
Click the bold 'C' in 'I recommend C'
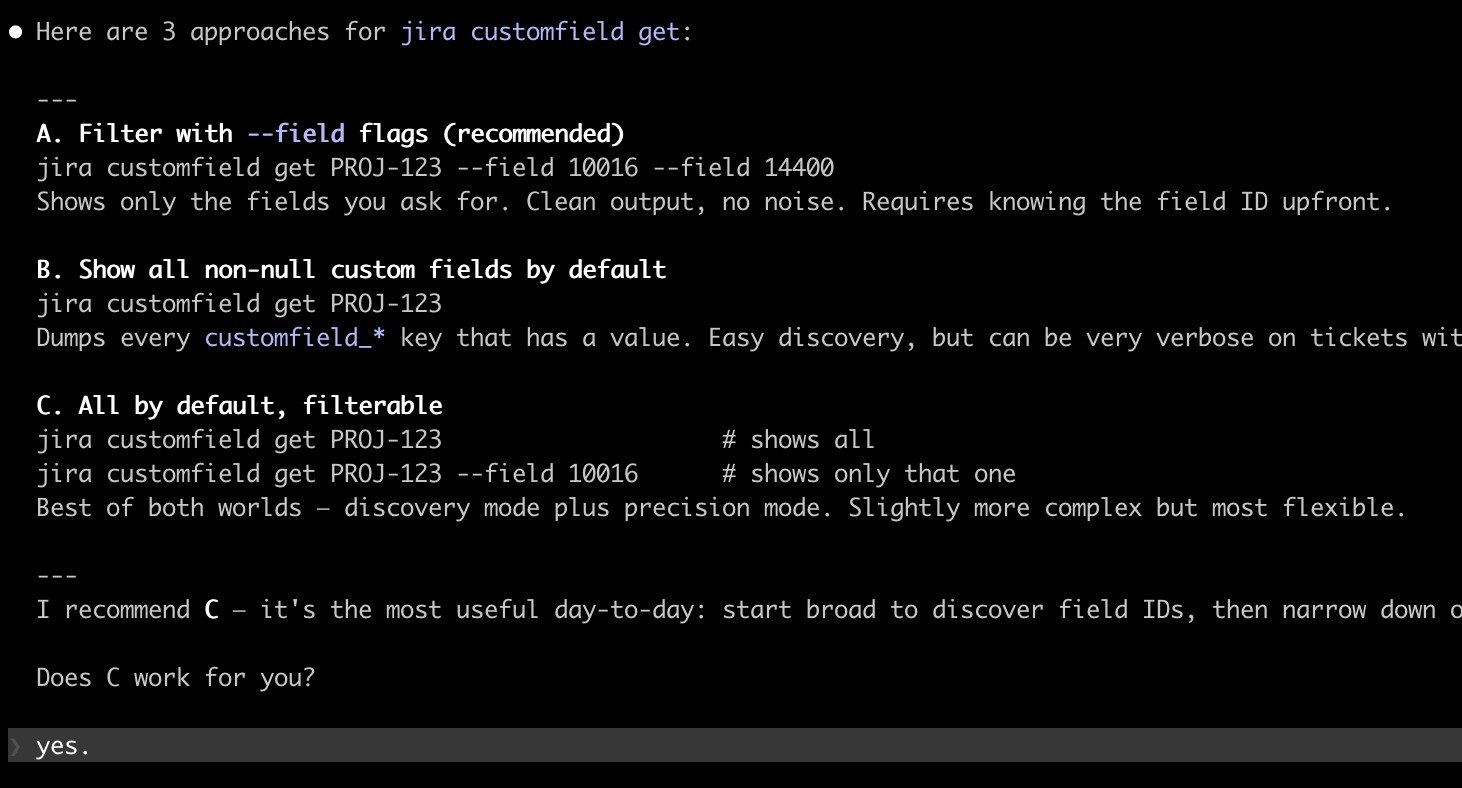point(211,610)
